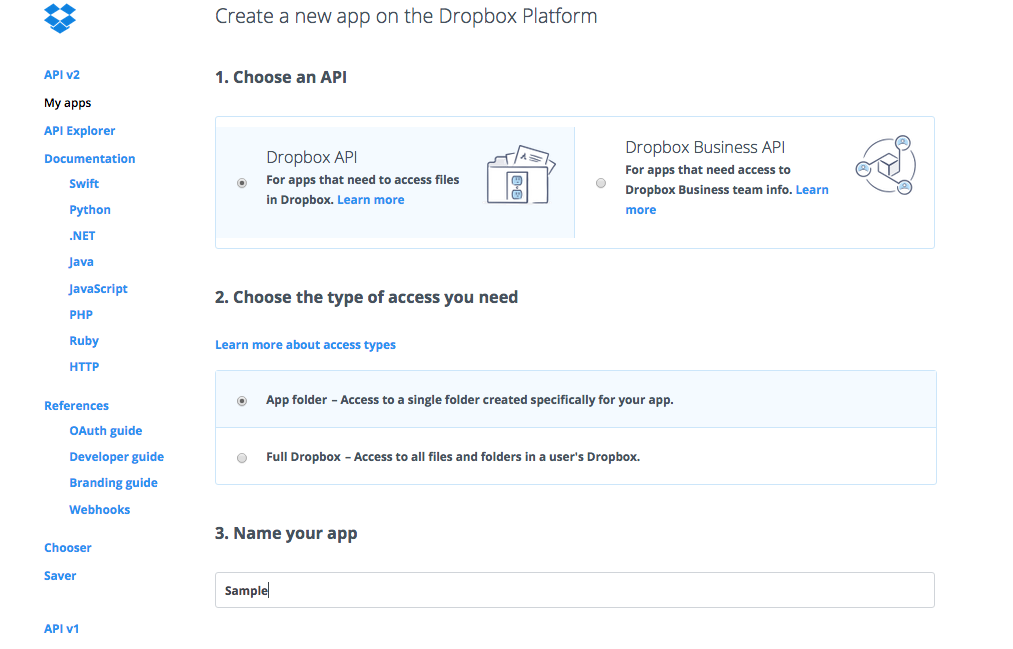The width and height of the screenshot is (1013, 649).
Task: Select the Dropbox Business API option
Action: (601, 182)
